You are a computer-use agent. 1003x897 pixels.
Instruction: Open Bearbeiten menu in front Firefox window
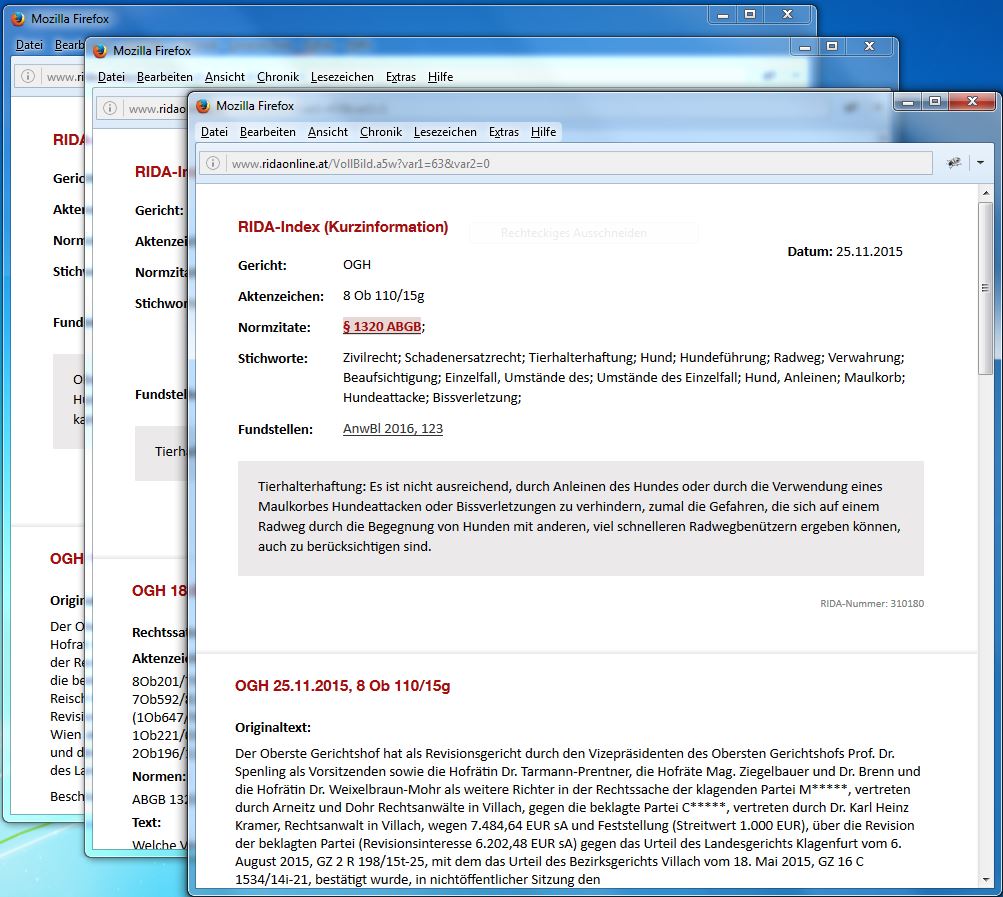[x=267, y=132]
